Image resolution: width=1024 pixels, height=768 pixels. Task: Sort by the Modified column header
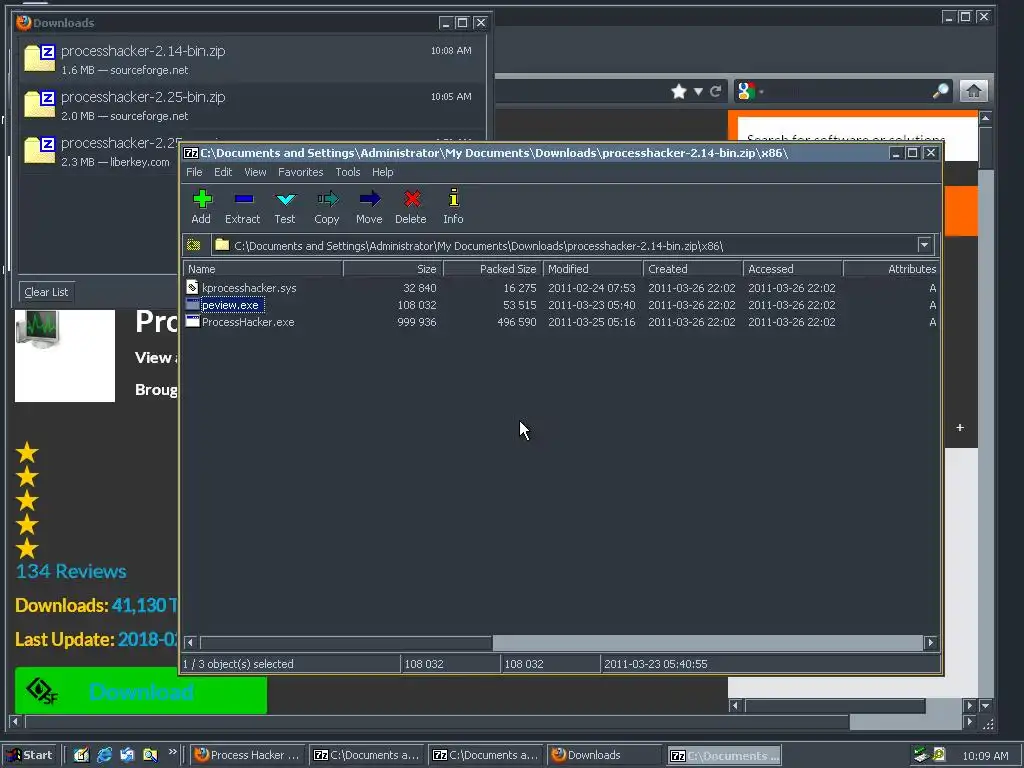593,268
